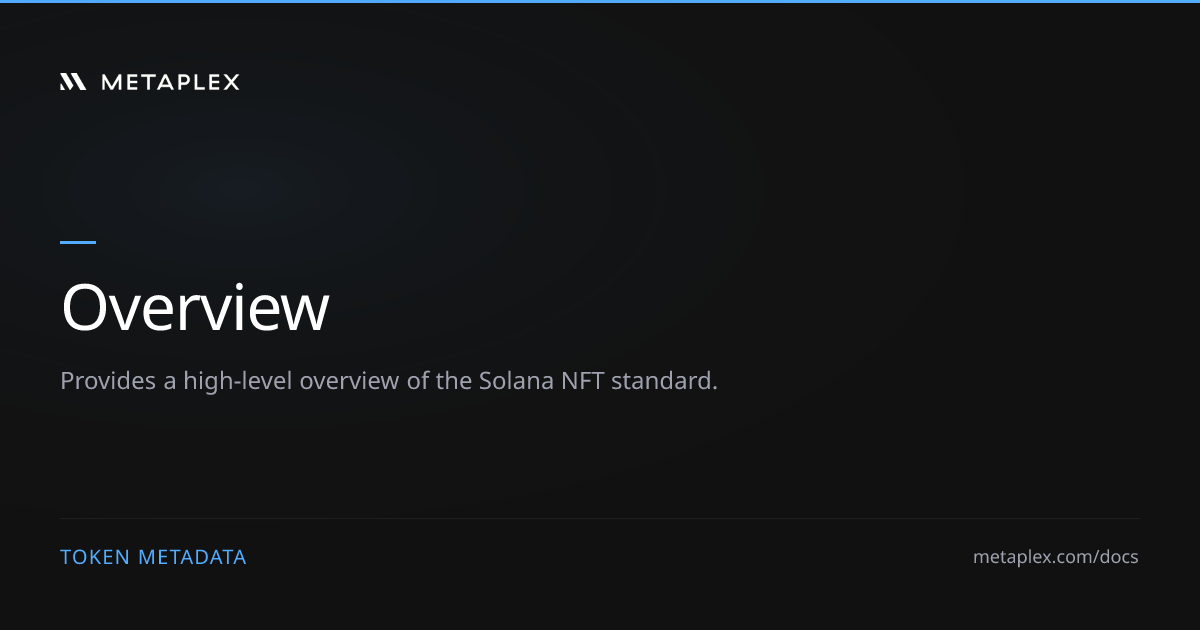Click the Metaplex M logo icon
Image resolution: width=1200 pixels, height=630 pixels.
point(73,82)
